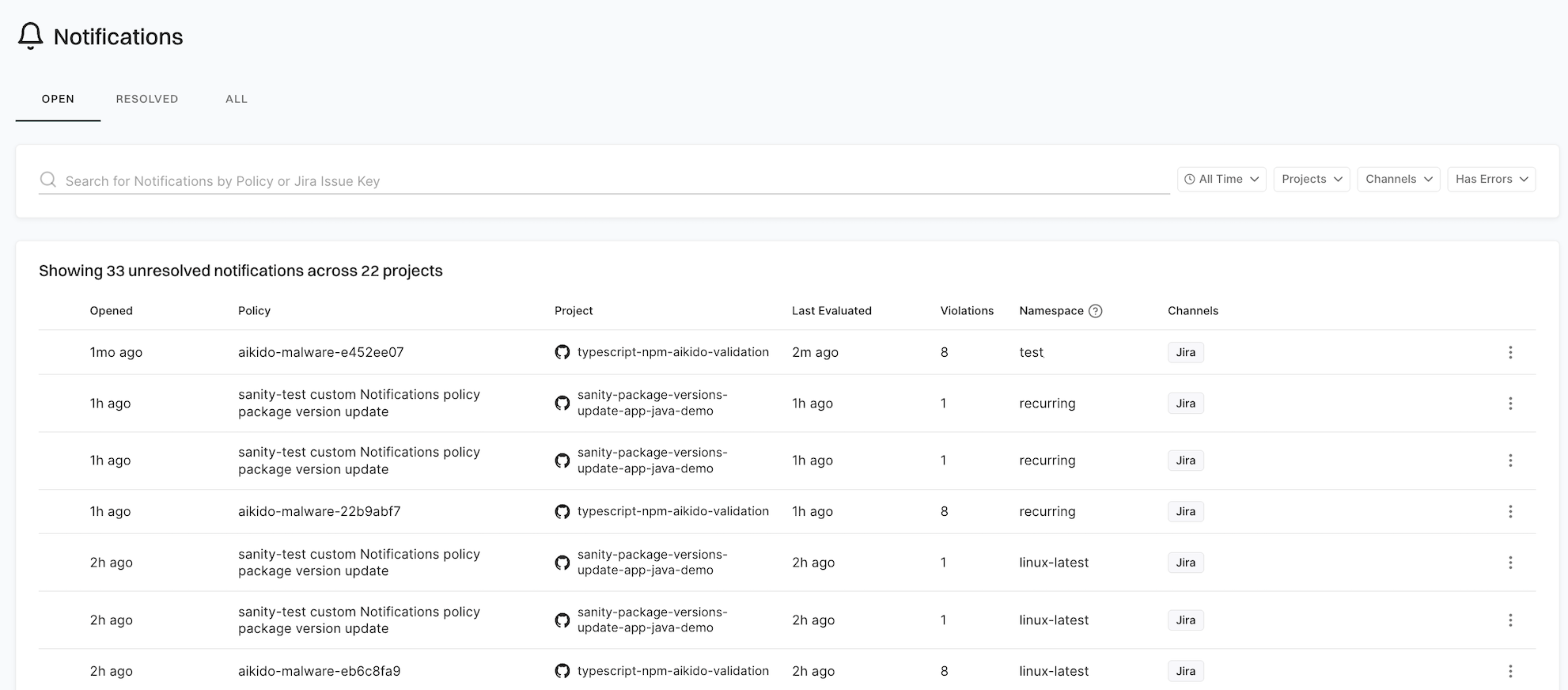The image size is (1568, 690).
Task: Open the typescript-npm-aikido-validation project in first row
Action: [x=672, y=352]
